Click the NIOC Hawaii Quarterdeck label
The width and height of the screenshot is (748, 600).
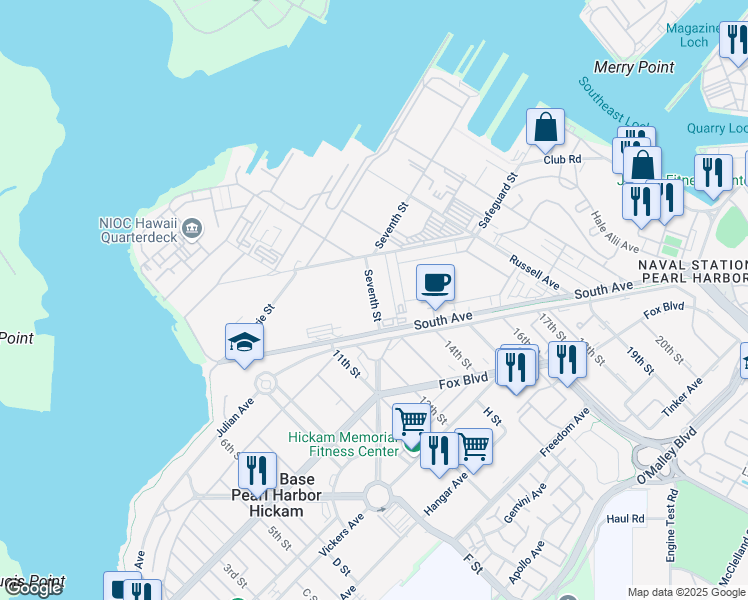point(138,230)
